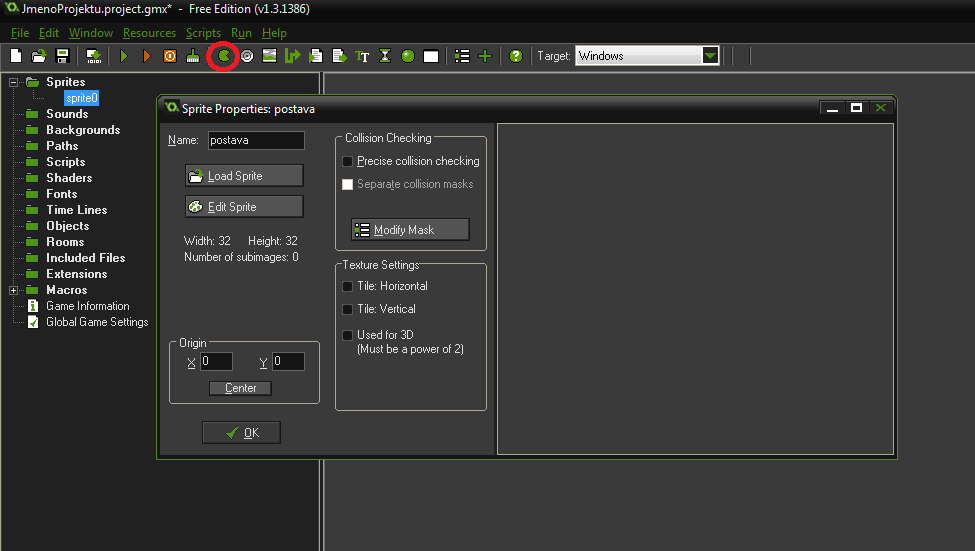Screen dimensions: 975x551
Task: Select the Sounds folder
Action: [67, 114]
